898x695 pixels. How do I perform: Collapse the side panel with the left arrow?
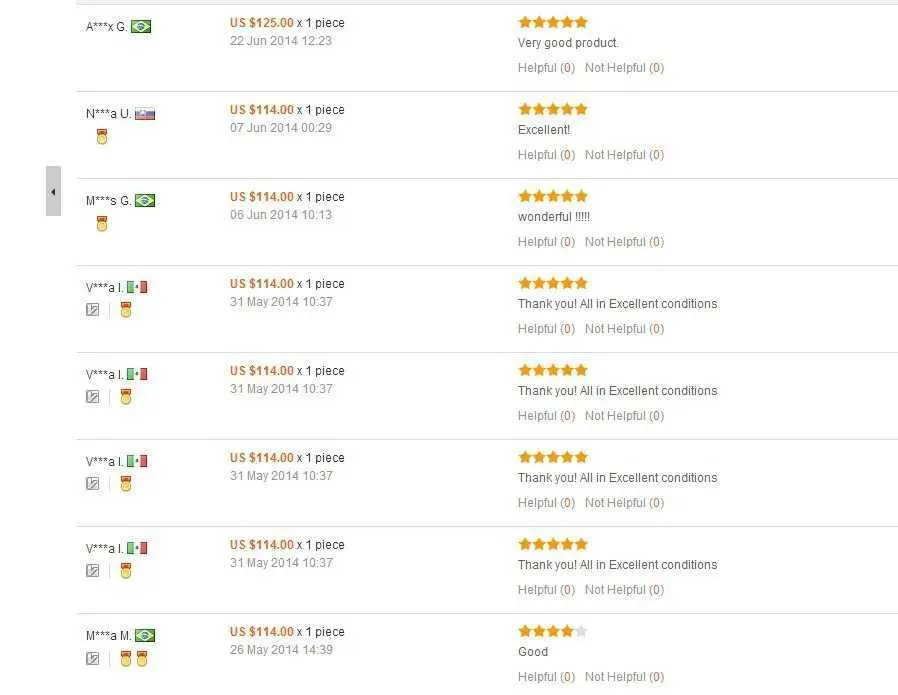[x=53, y=191]
